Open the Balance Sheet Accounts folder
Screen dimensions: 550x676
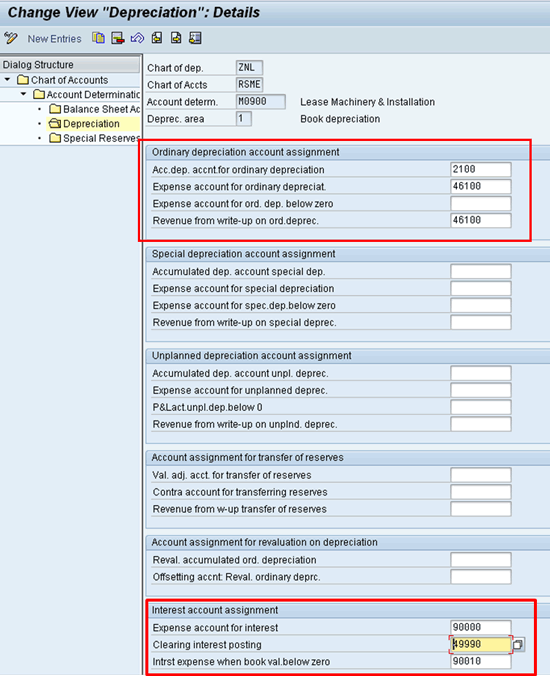(x=94, y=109)
